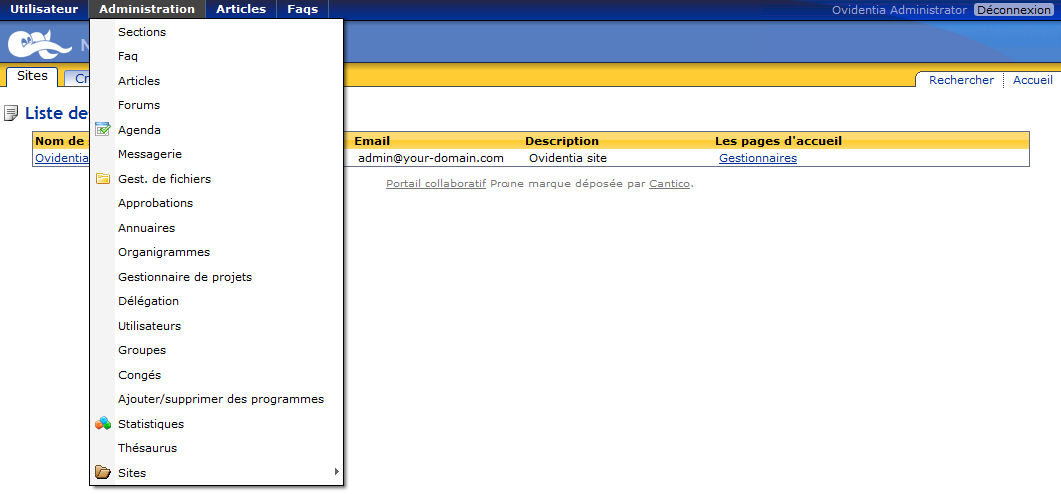Open the Faqs top menu
1061x494 pixels.
point(302,9)
